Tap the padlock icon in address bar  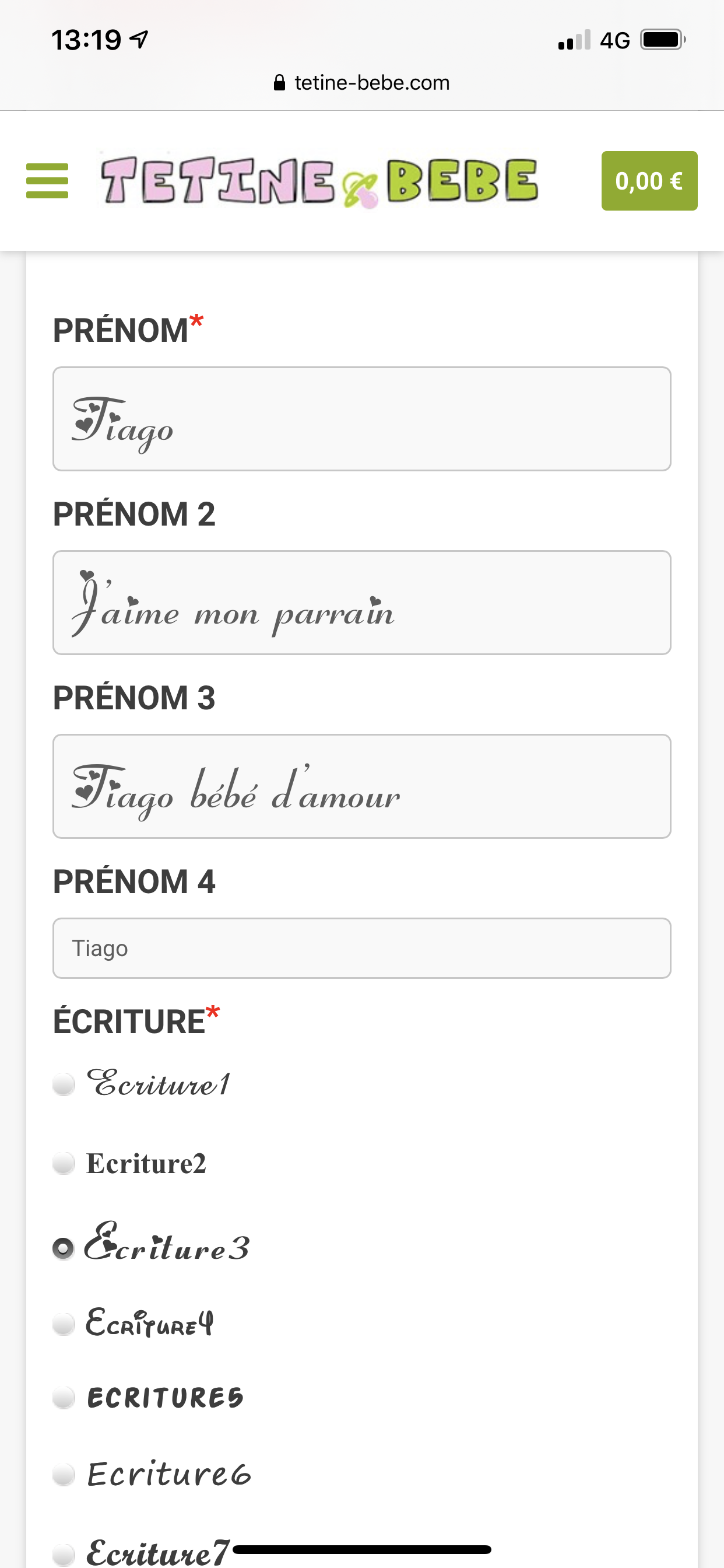[x=279, y=83]
